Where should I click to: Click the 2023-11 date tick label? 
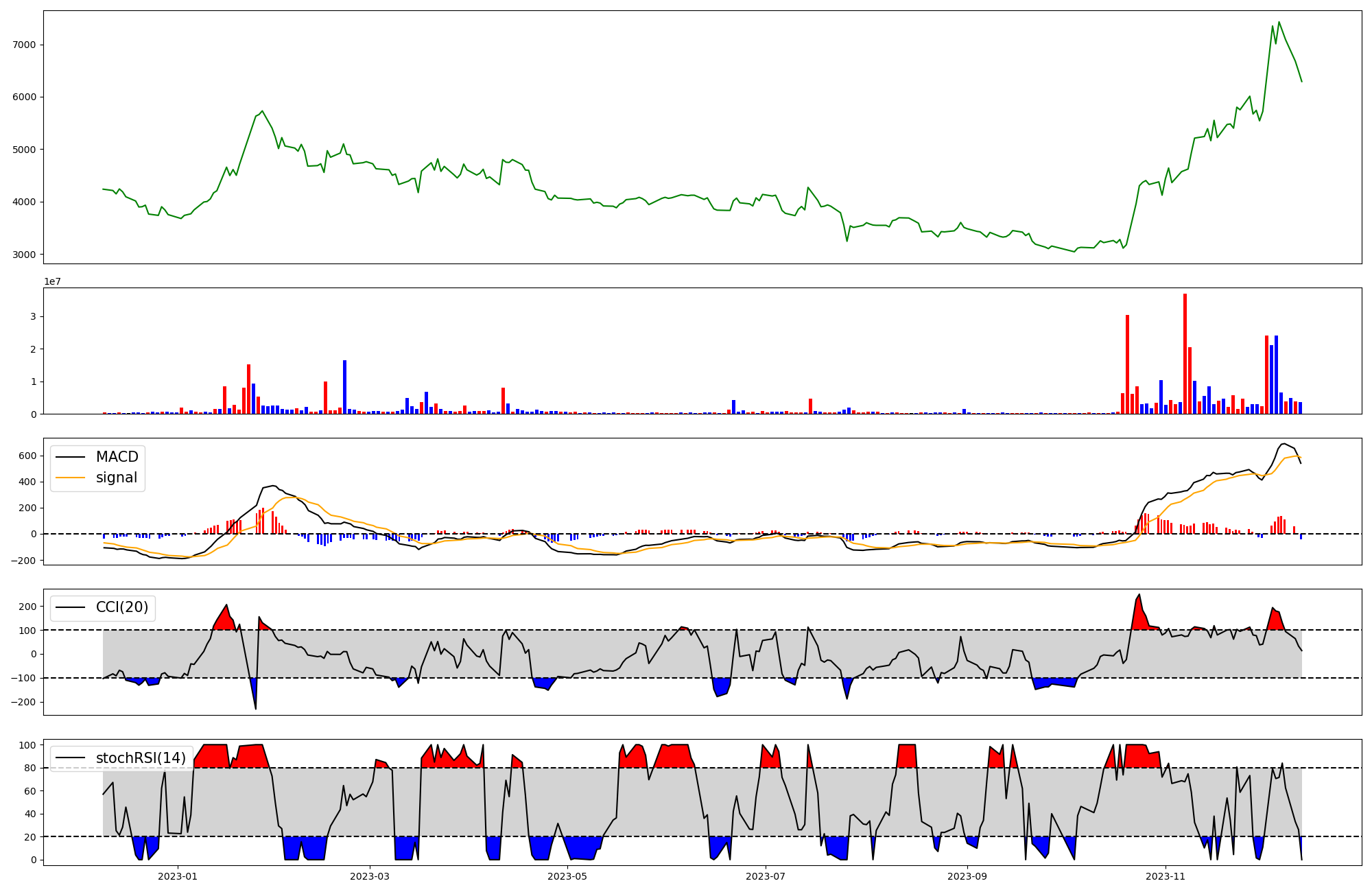[1166, 876]
